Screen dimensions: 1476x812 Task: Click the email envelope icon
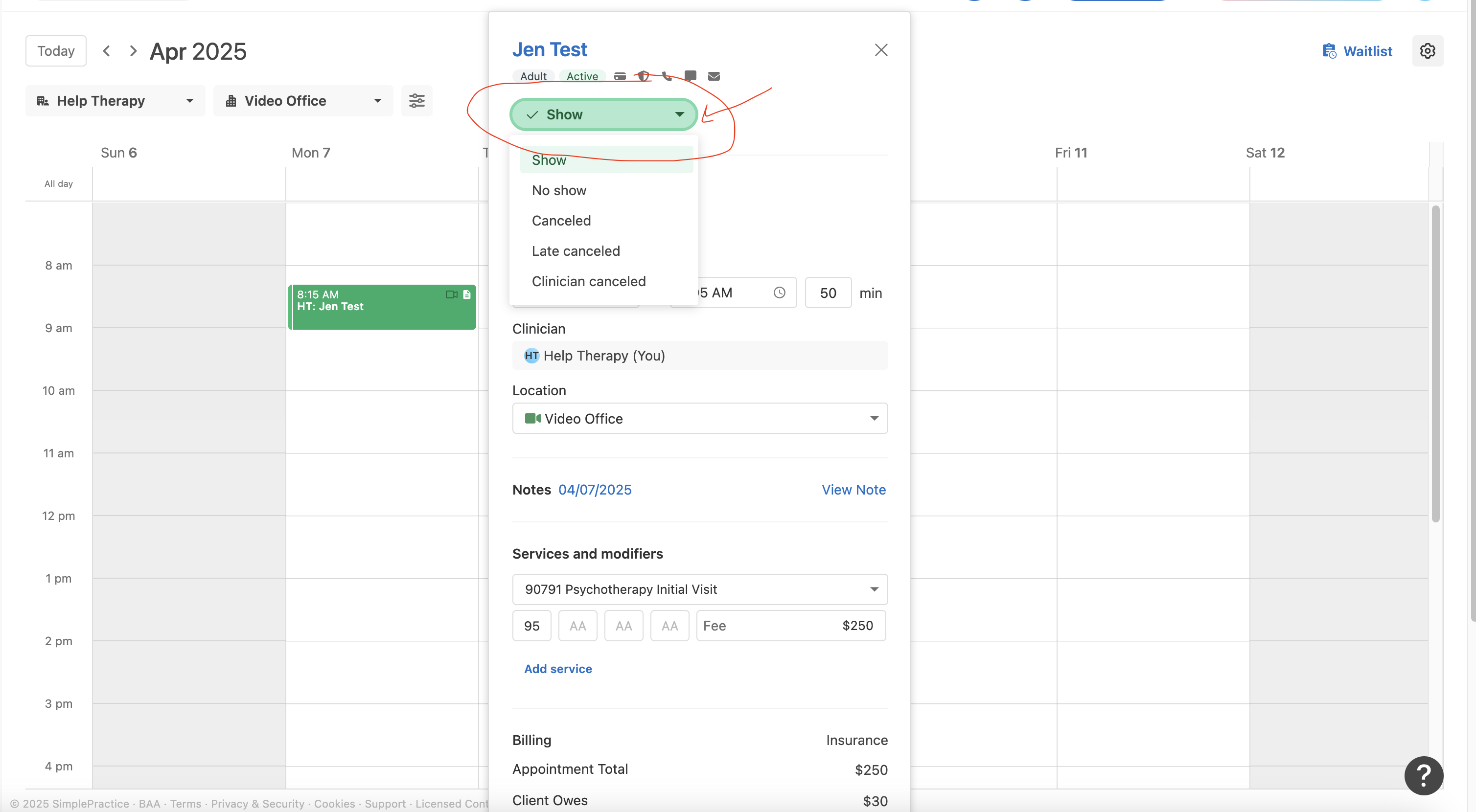click(714, 76)
